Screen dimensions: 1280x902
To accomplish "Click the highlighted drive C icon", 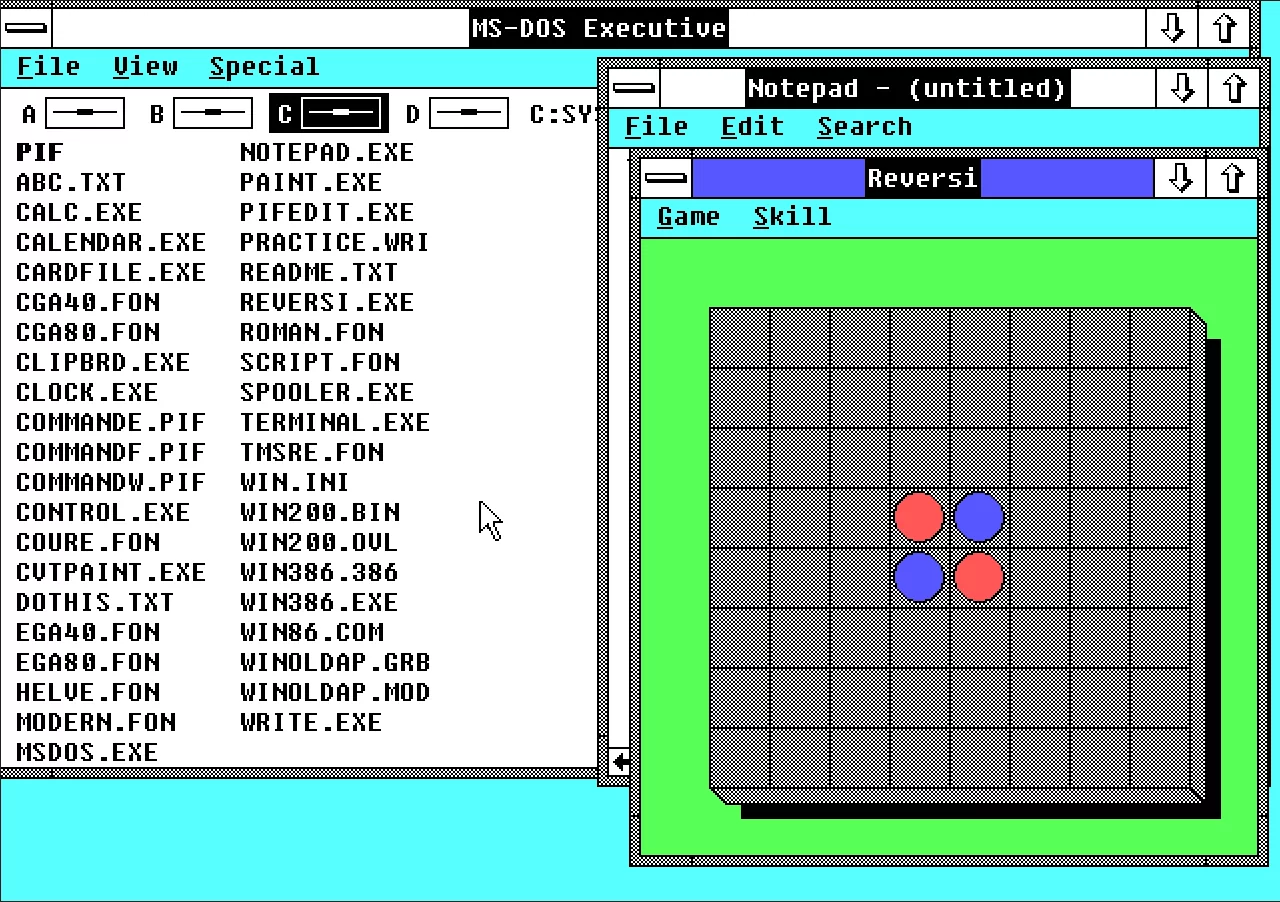I will 329,114.
